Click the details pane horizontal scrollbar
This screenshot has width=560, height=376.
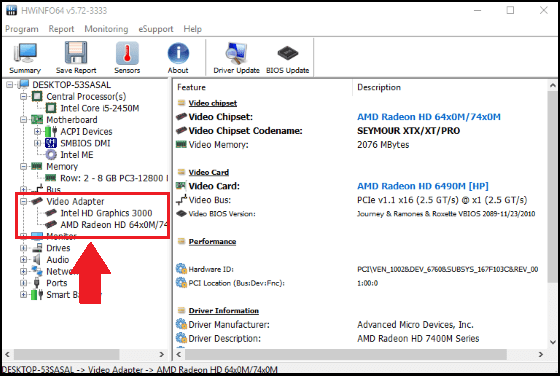[x=346, y=355]
